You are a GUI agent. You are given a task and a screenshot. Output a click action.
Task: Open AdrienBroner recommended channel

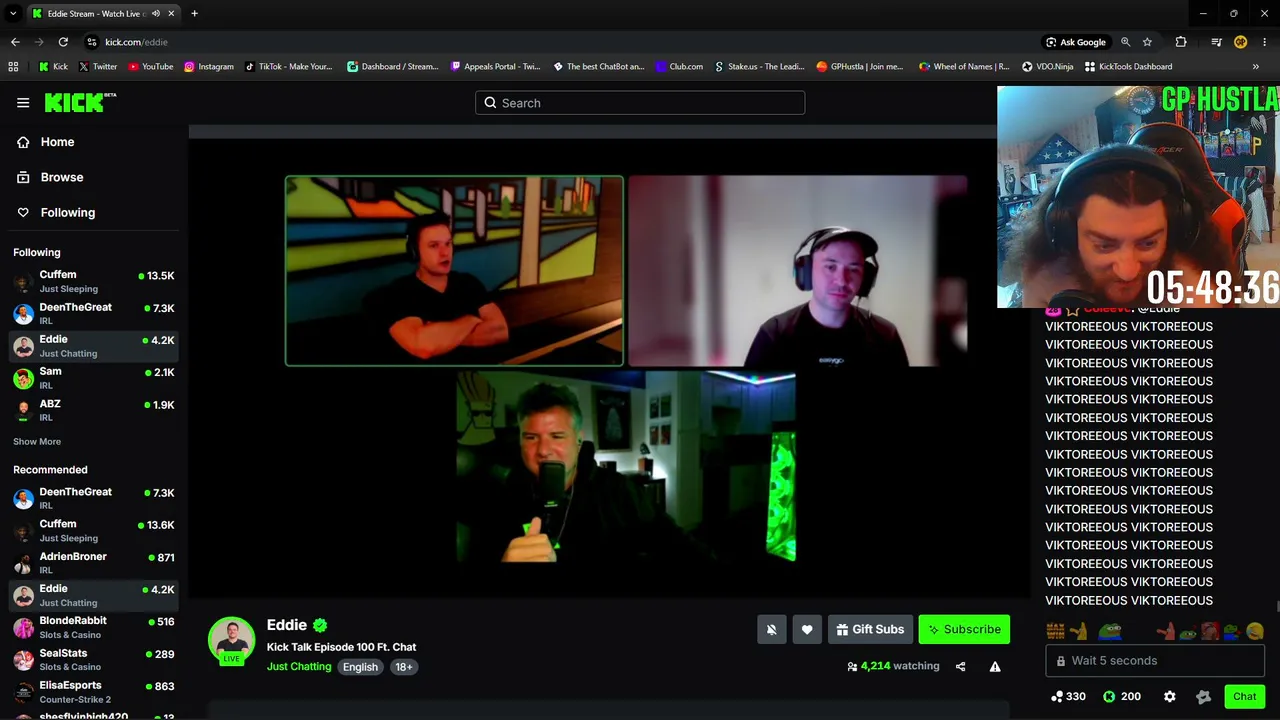tap(94, 563)
